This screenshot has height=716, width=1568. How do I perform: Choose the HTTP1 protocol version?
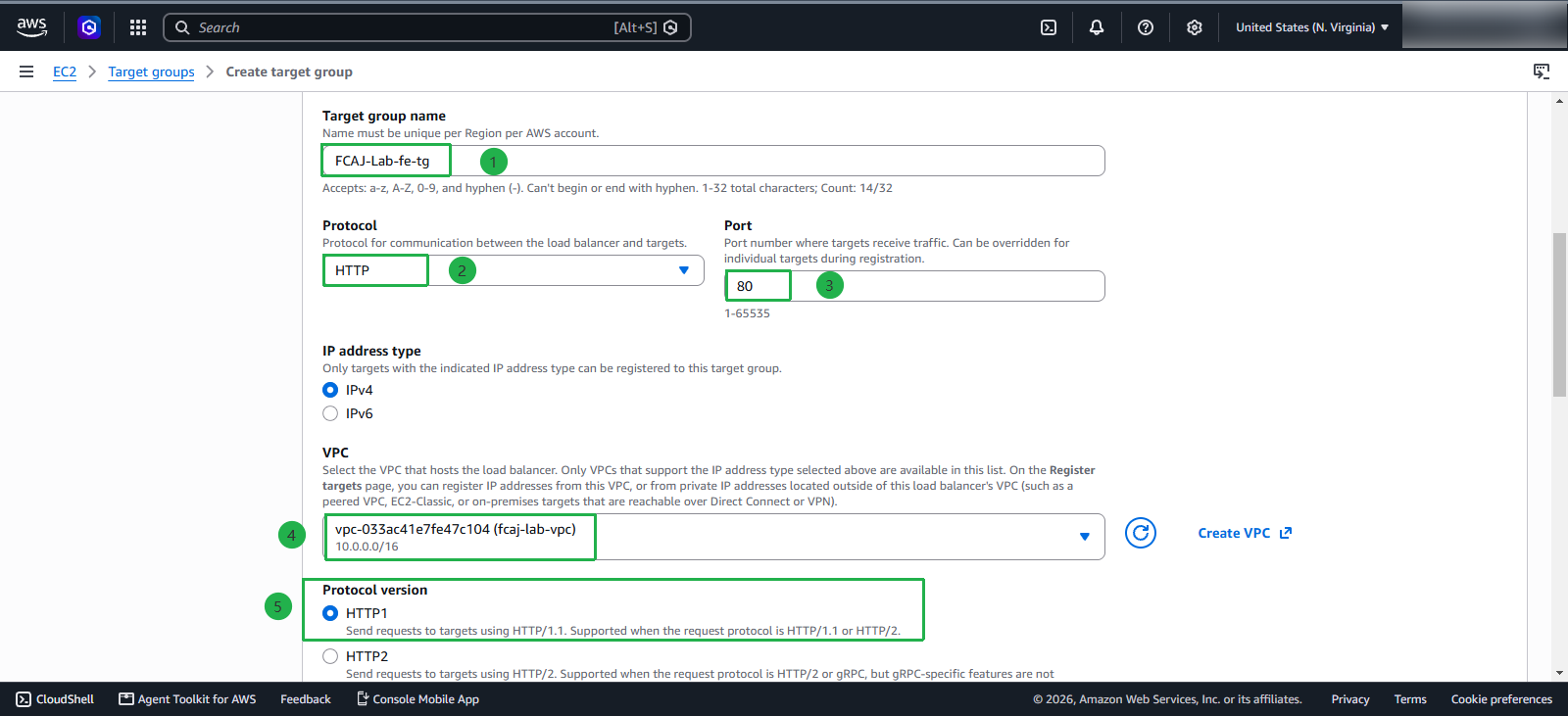330,613
